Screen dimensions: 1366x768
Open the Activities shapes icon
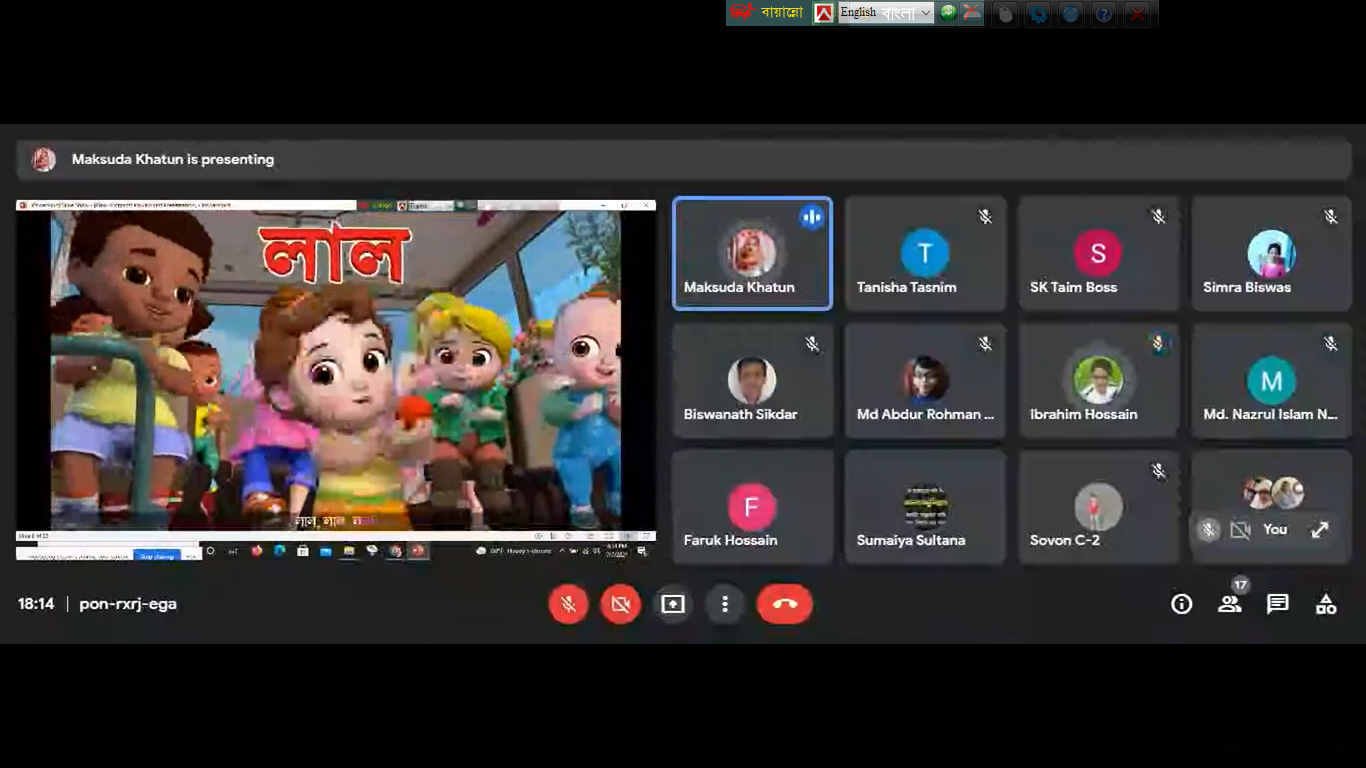[1325, 604]
